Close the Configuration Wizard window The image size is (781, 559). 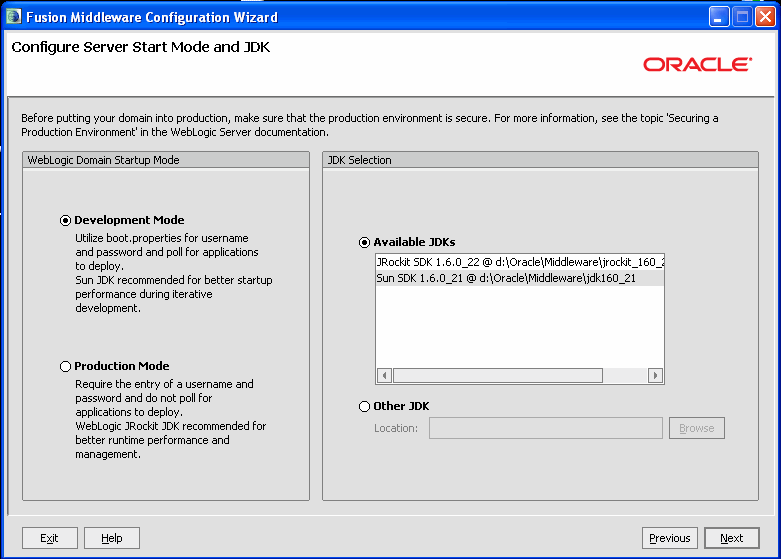766,17
